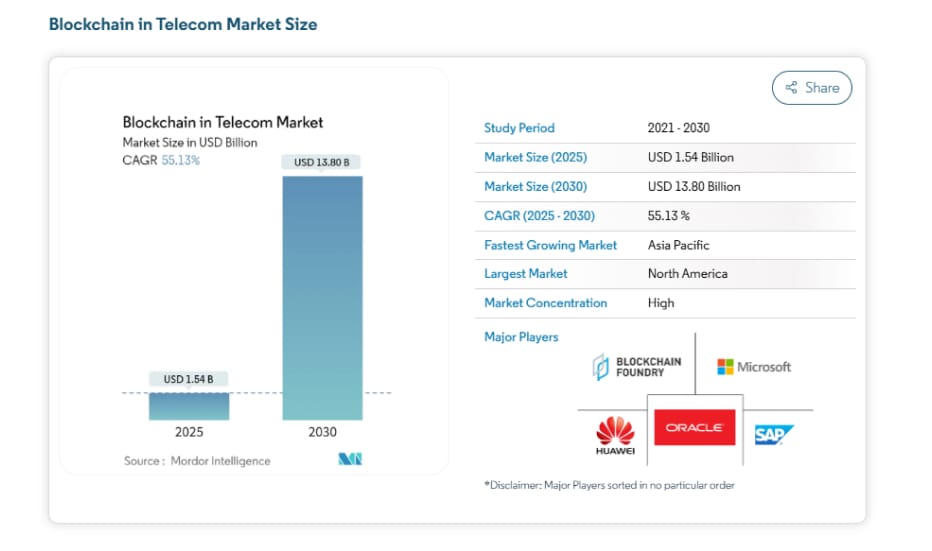Screen dimensions: 932x551
Task: Select the Study Period row label
Action: pyautogui.click(x=519, y=128)
